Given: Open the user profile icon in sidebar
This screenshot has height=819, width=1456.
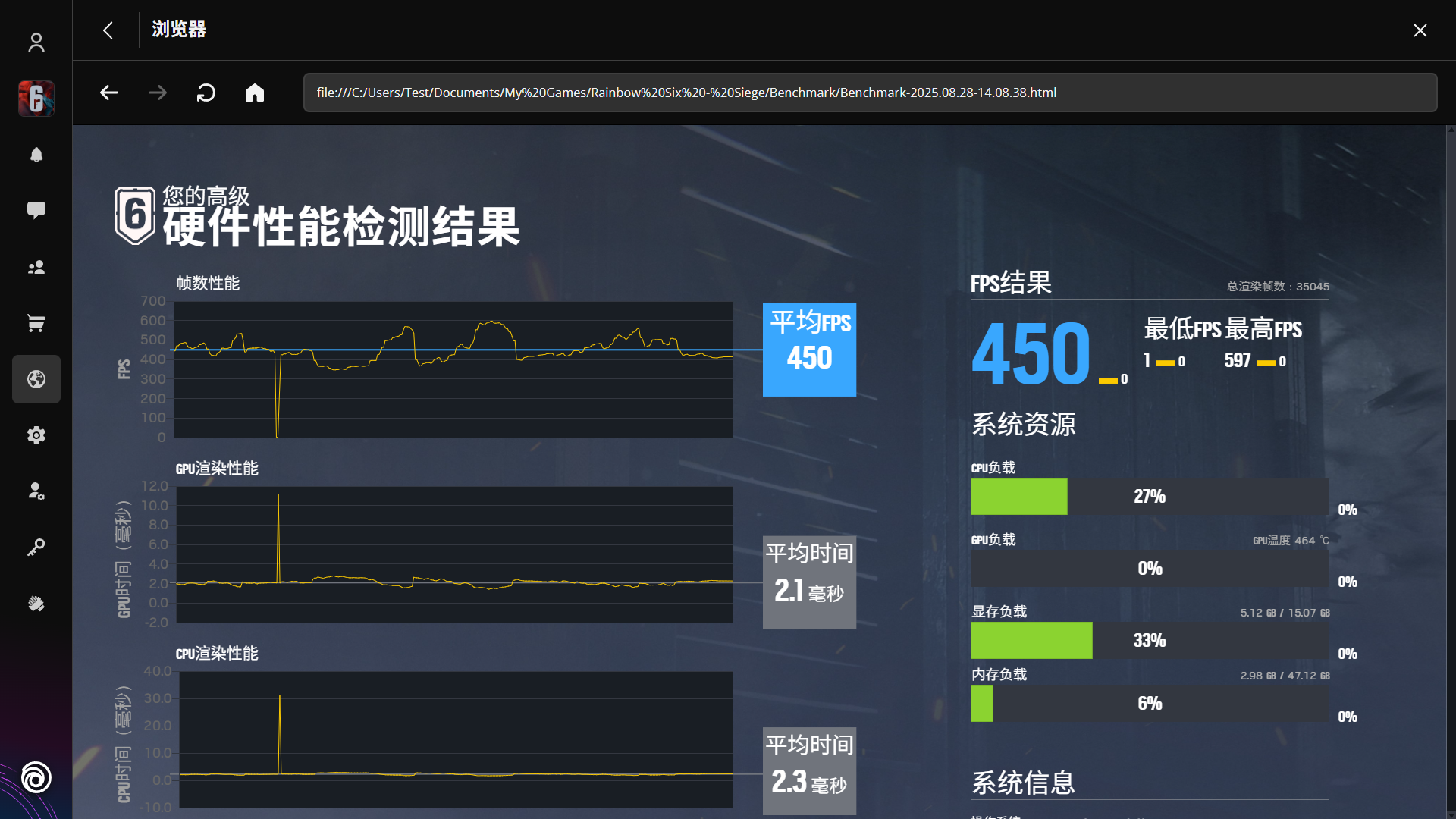Looking at the screenshot, I should point(36,42).
